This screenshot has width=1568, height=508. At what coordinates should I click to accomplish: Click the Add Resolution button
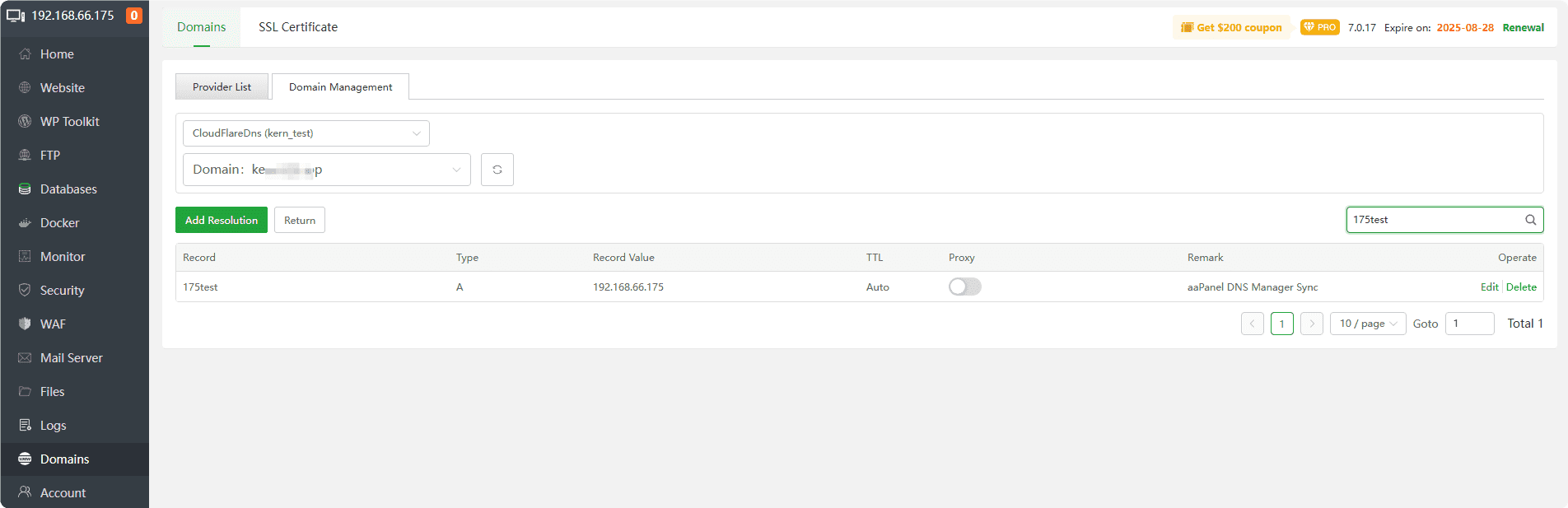[x=221, y=221]
